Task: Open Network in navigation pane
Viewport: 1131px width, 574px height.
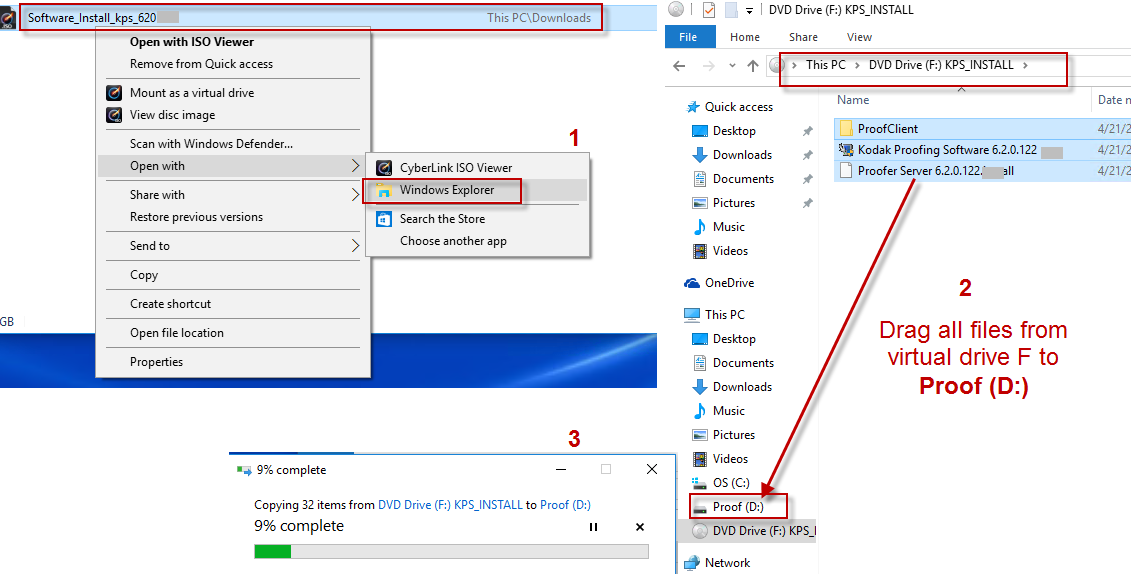Action: click(x=727, y=562)
